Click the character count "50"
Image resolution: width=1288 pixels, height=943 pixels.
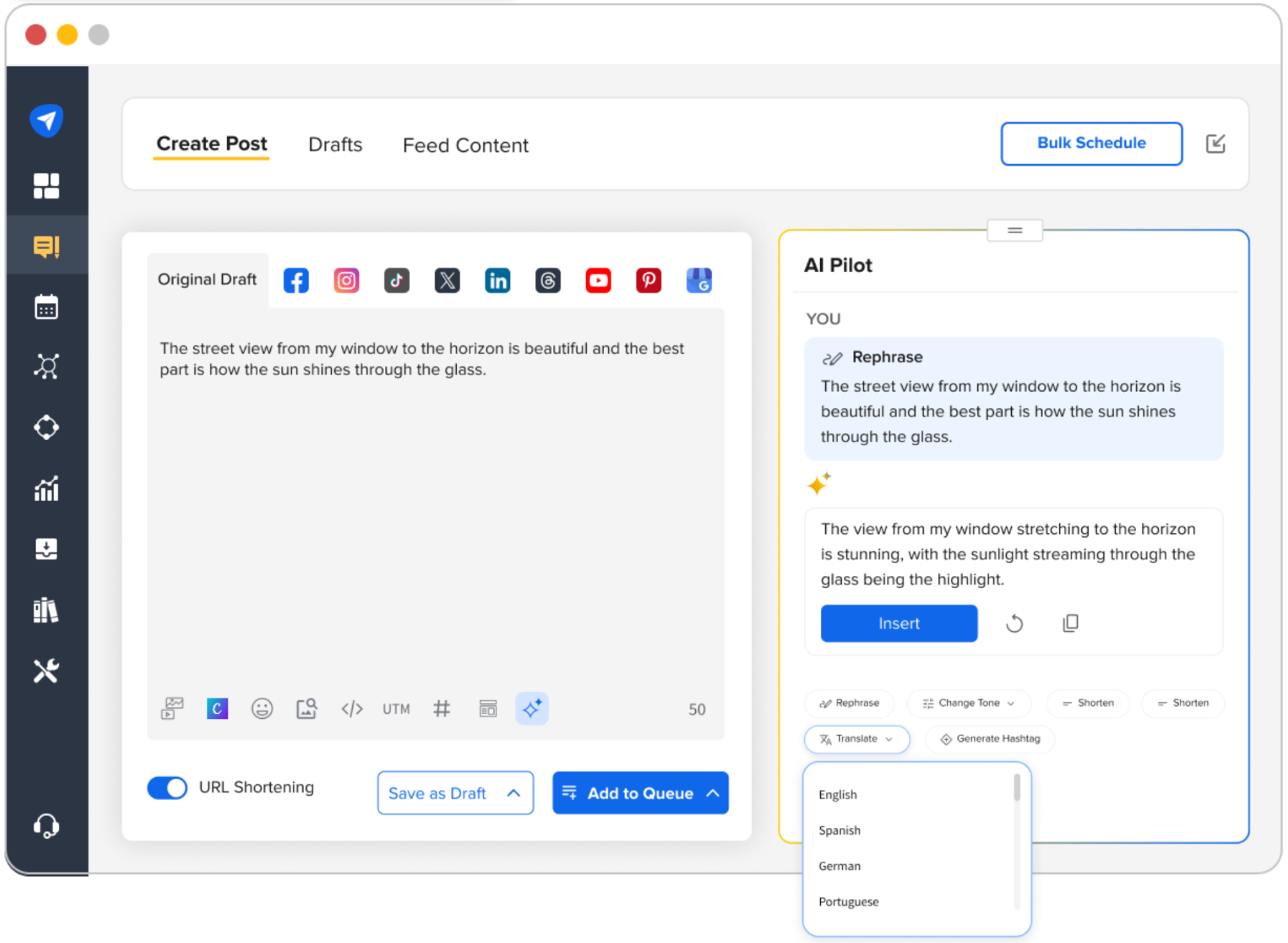coord(697,709)
